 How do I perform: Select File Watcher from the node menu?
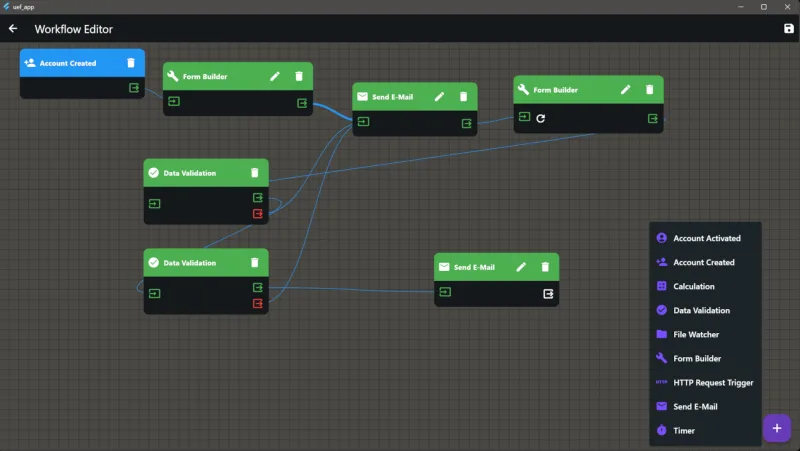click(x=705, y=334)
